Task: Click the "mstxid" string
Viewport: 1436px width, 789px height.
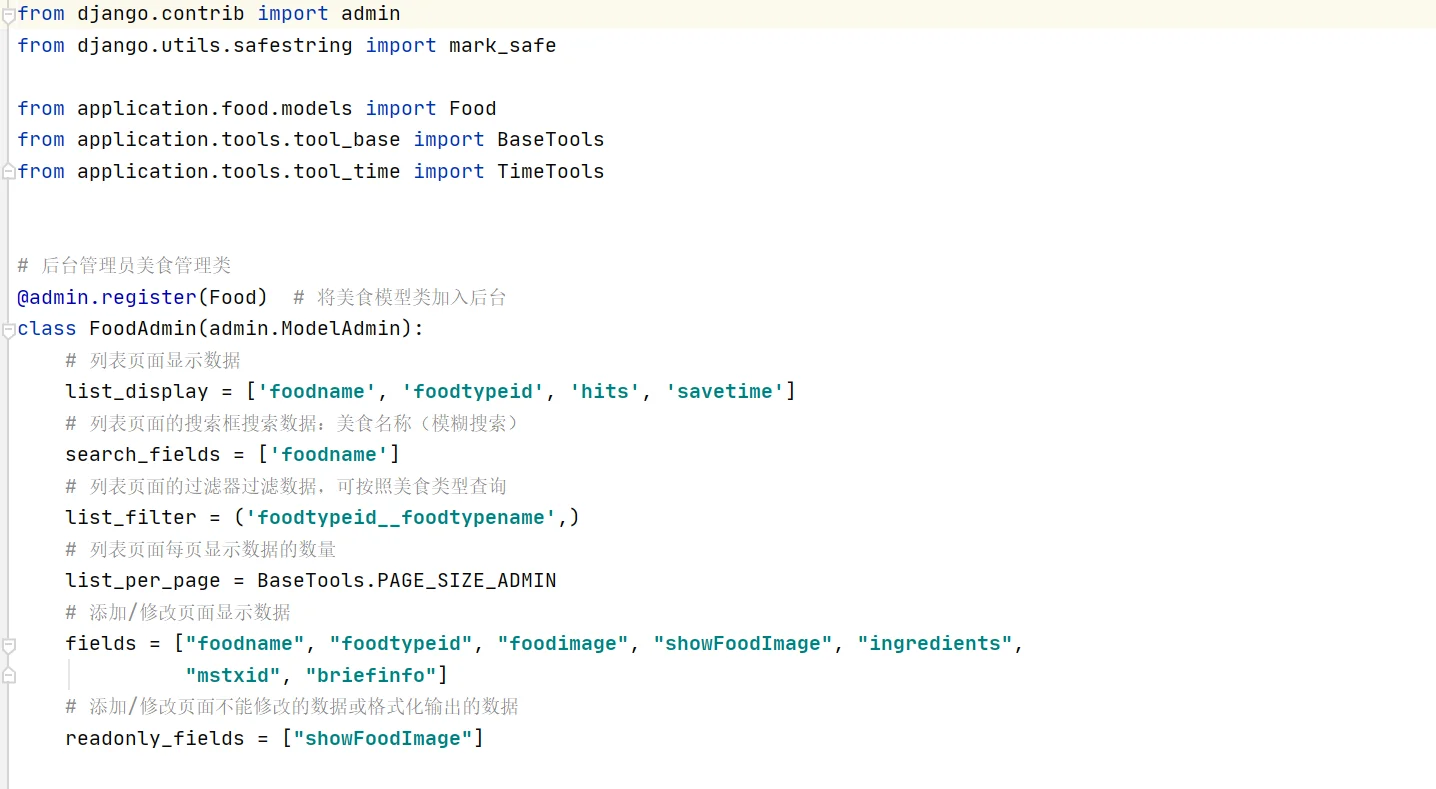Action: point(233,675)
